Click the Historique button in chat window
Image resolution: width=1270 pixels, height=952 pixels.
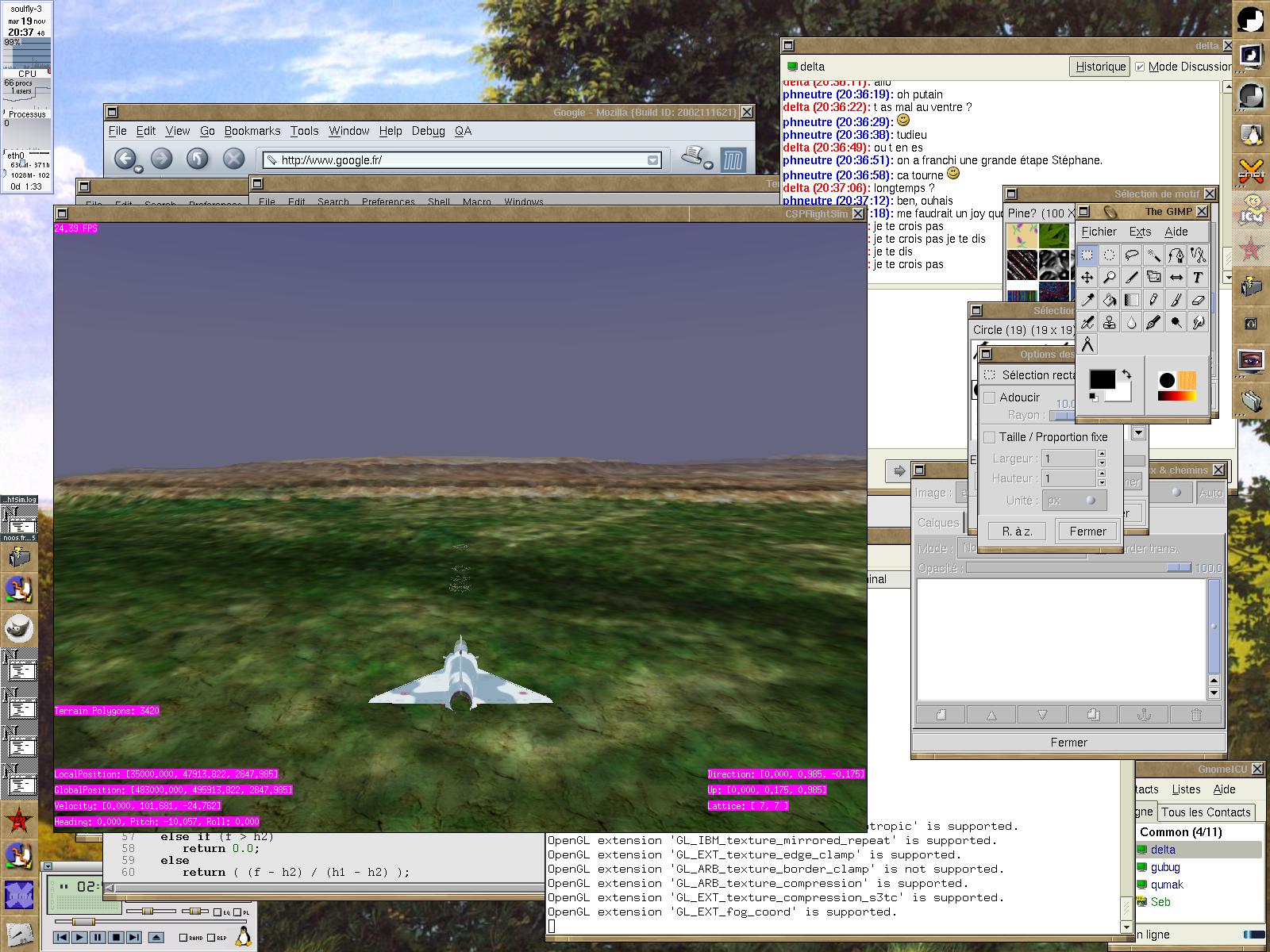tap(1100, 67)
